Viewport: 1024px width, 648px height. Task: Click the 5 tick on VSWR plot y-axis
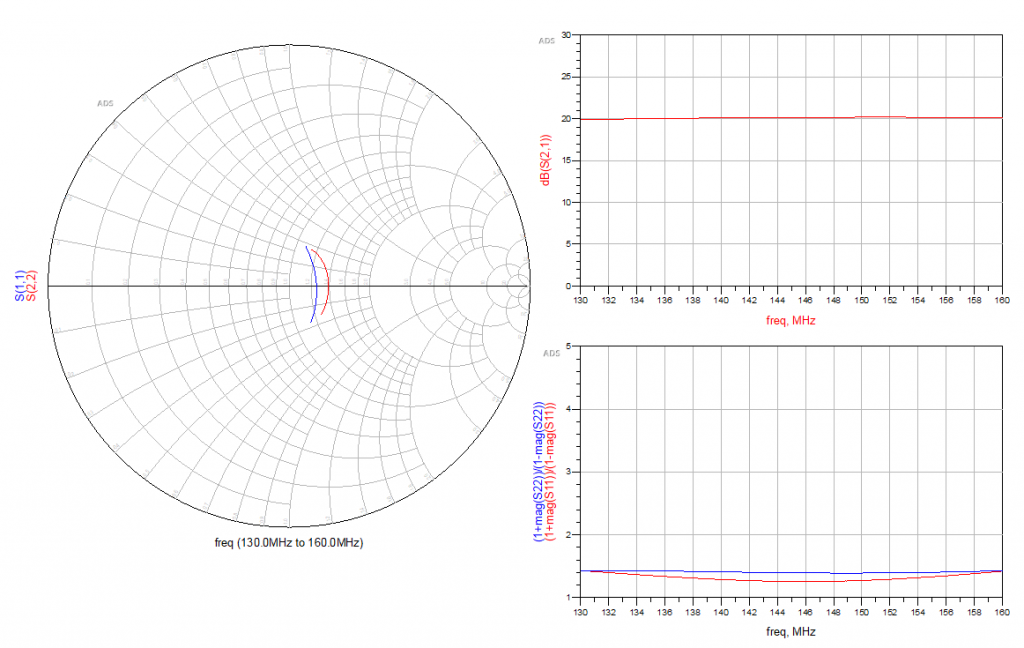(x=568, y=346)
